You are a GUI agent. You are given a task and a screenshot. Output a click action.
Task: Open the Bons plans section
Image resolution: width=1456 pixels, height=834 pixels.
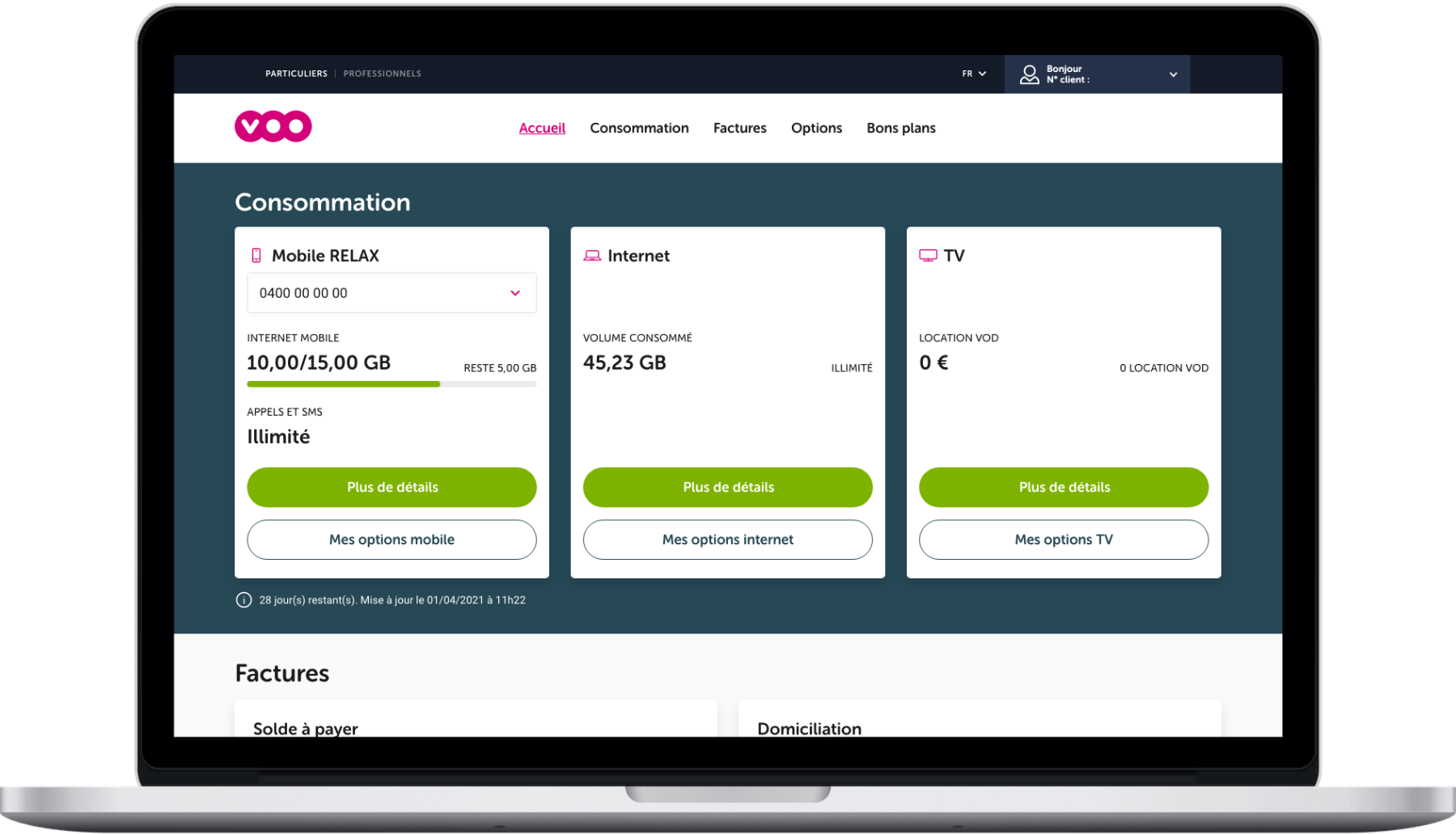click(900, 128)
